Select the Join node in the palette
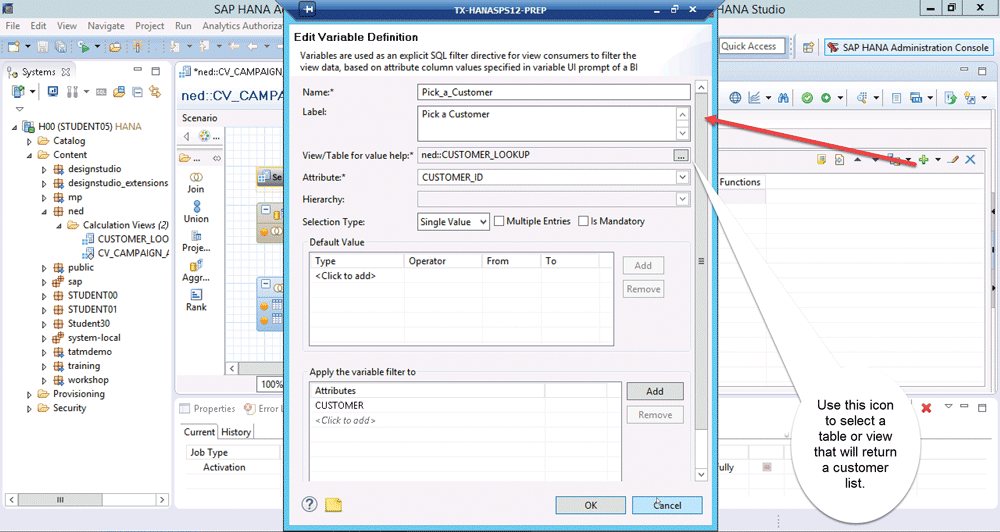This screenshot has width=1000, height=532. pyautogui.click(x=196, y=182)
